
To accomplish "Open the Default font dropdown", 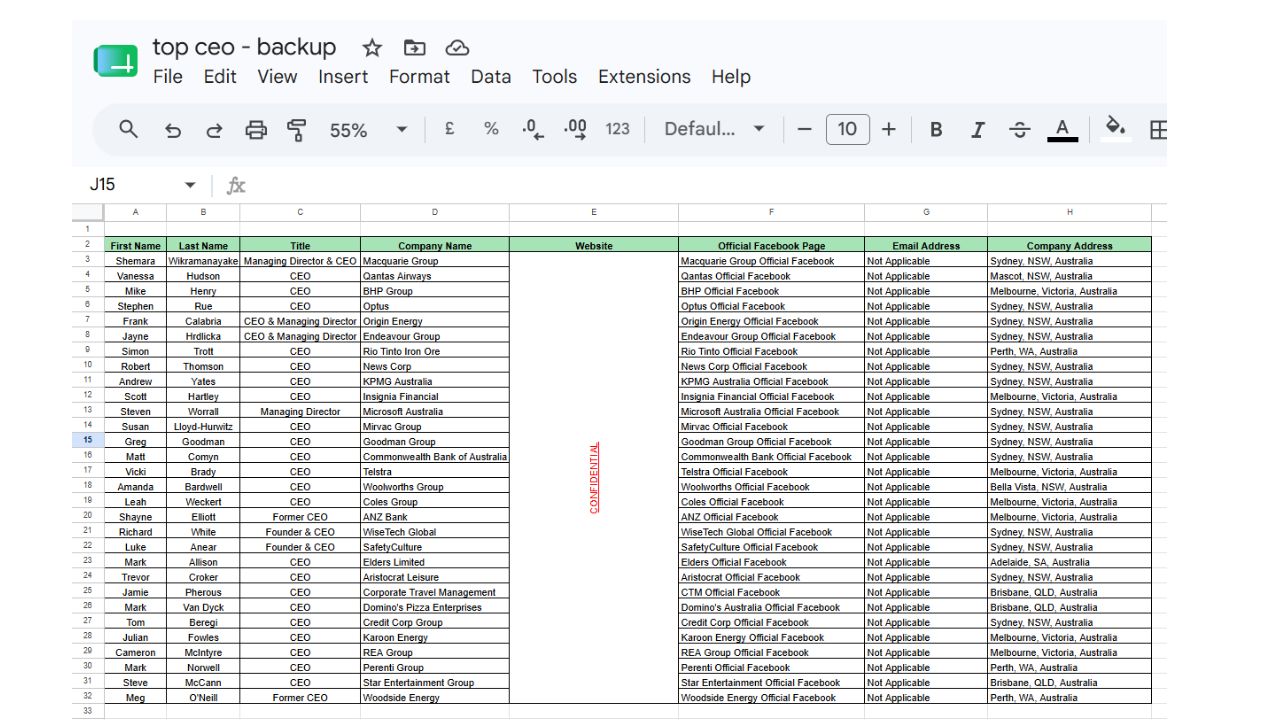I will click(714, 129).
